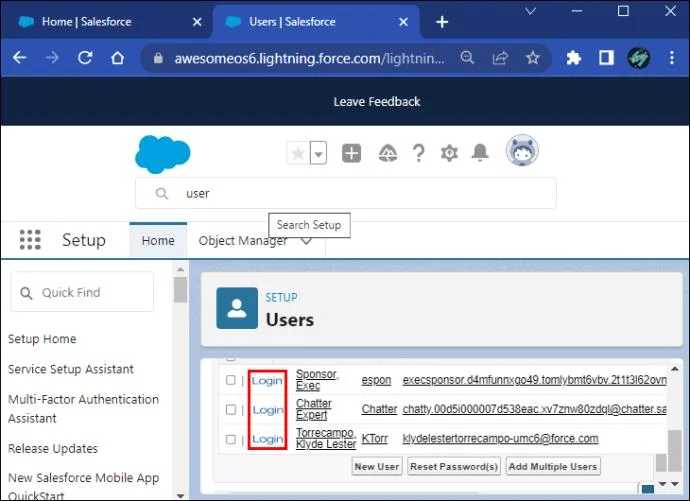Screen dimensions: 690x501
Task: Click the Add Multiple Users button
Action: [x=553, y=466]
